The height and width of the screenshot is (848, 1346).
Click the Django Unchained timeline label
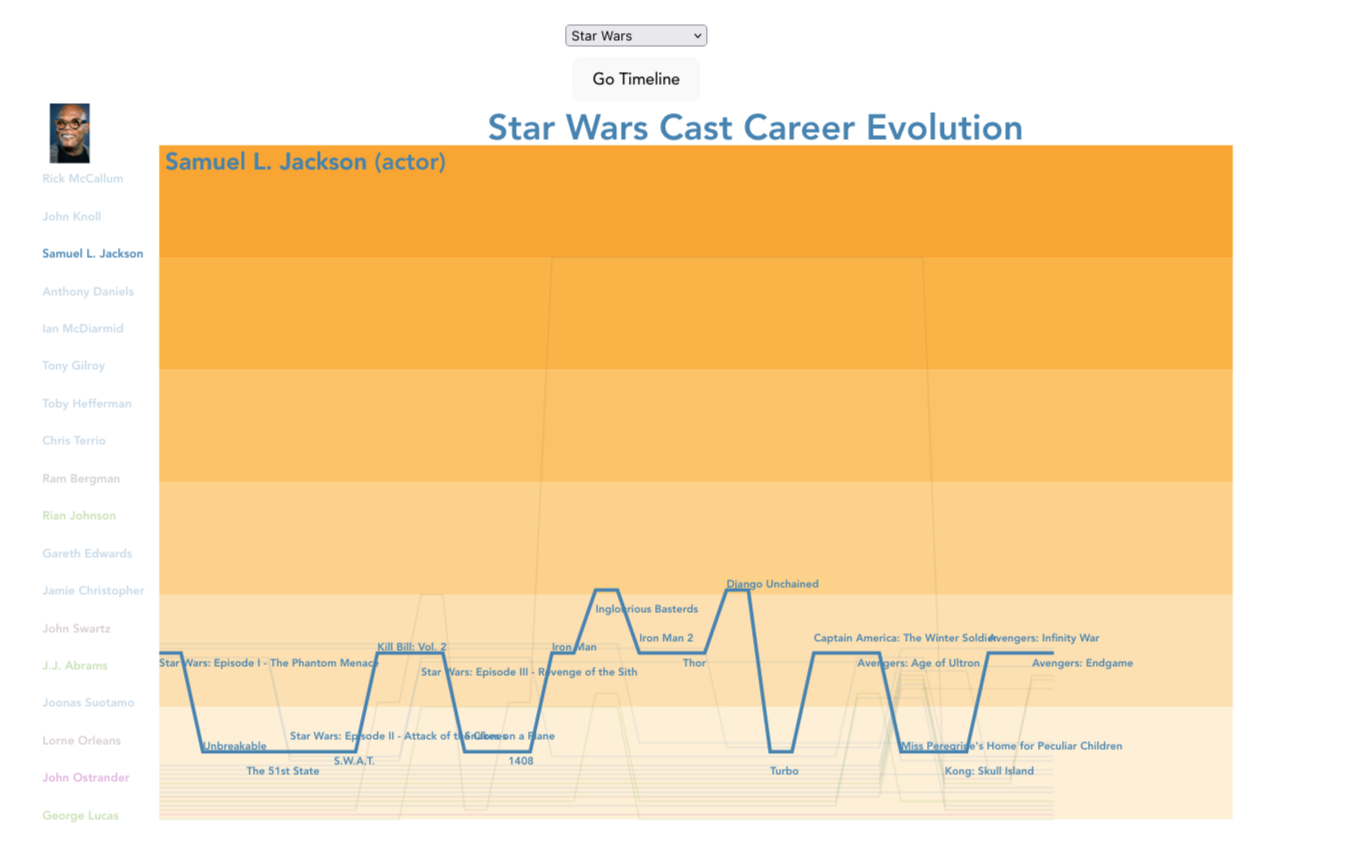point(772,584)
